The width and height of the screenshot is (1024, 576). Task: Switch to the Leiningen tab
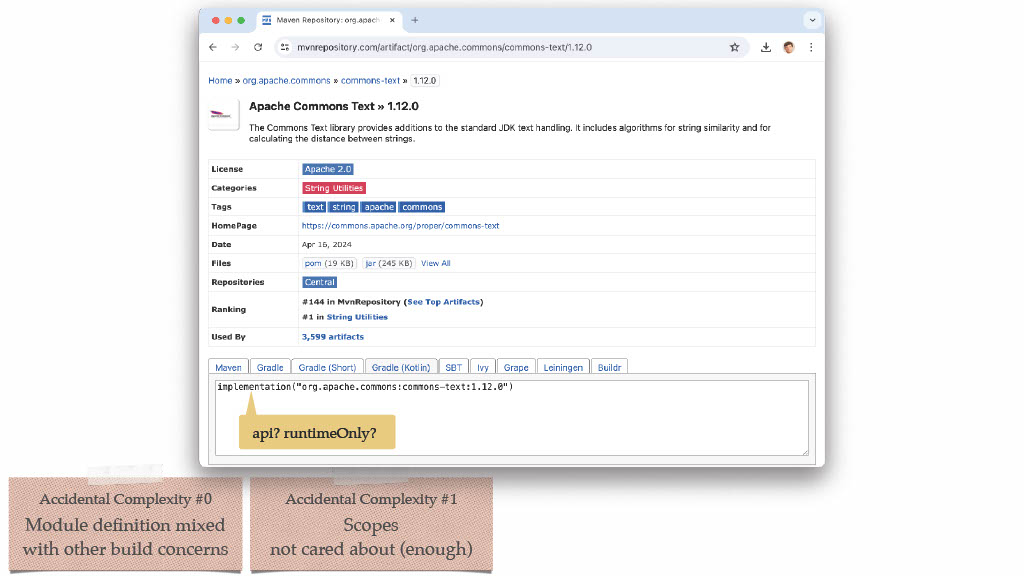563,368
